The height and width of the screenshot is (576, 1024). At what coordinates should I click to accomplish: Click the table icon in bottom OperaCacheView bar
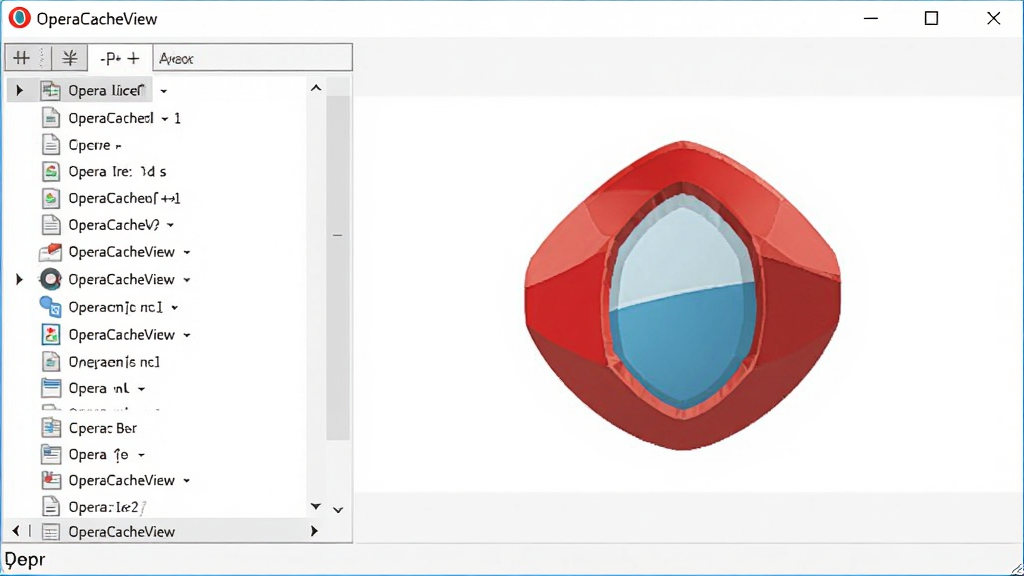tap(50, 532)
